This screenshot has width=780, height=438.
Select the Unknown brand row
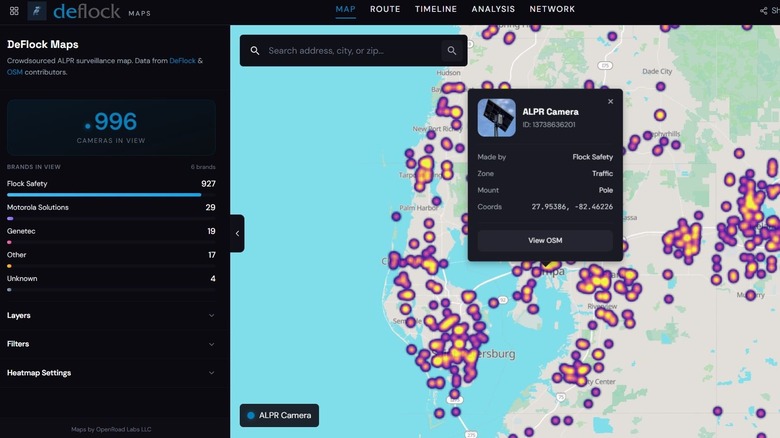tap(111, 283)
